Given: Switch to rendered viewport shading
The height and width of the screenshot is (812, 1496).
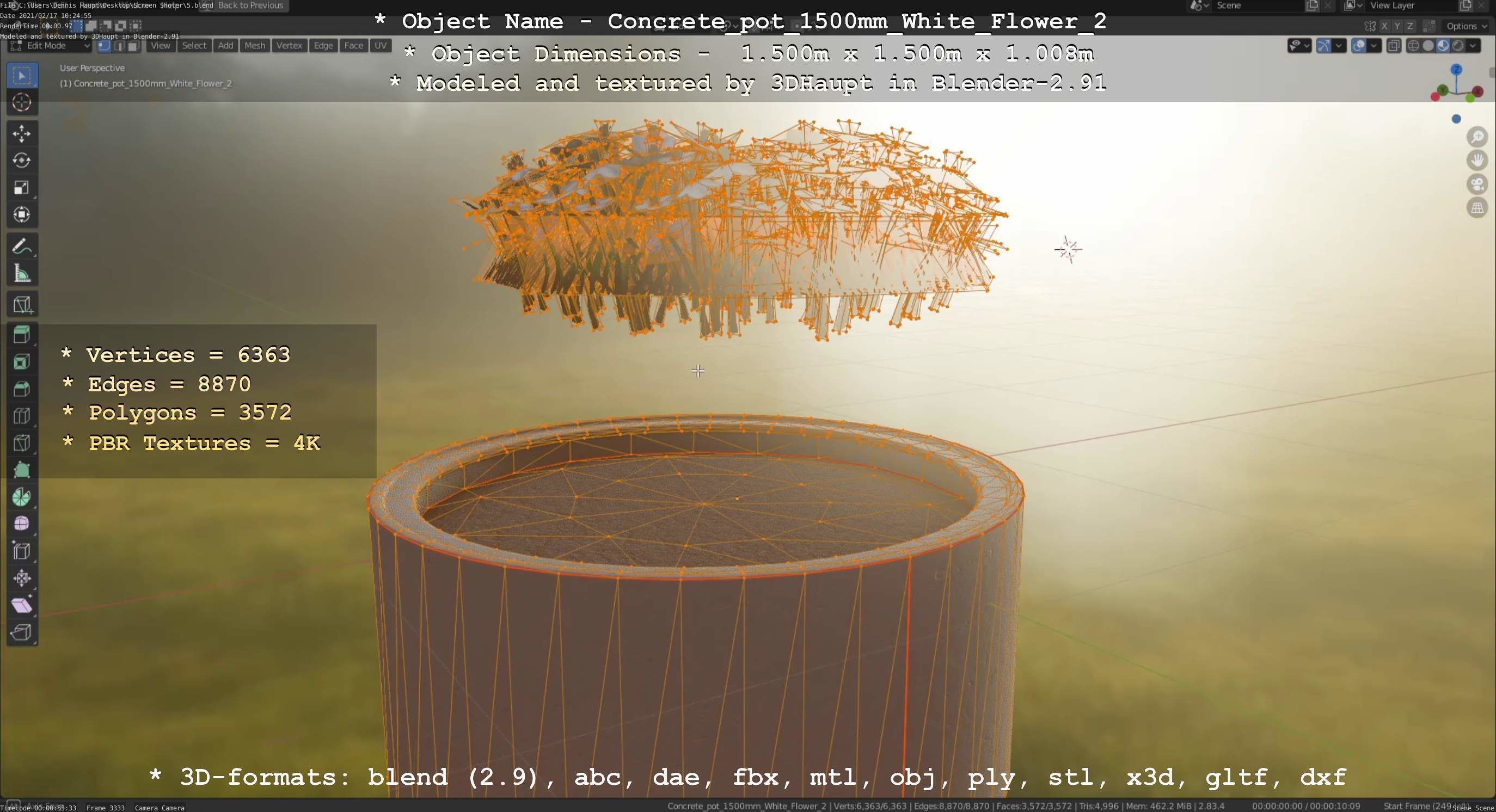Looking at the screenshot, I should (x=1458, y=46).
